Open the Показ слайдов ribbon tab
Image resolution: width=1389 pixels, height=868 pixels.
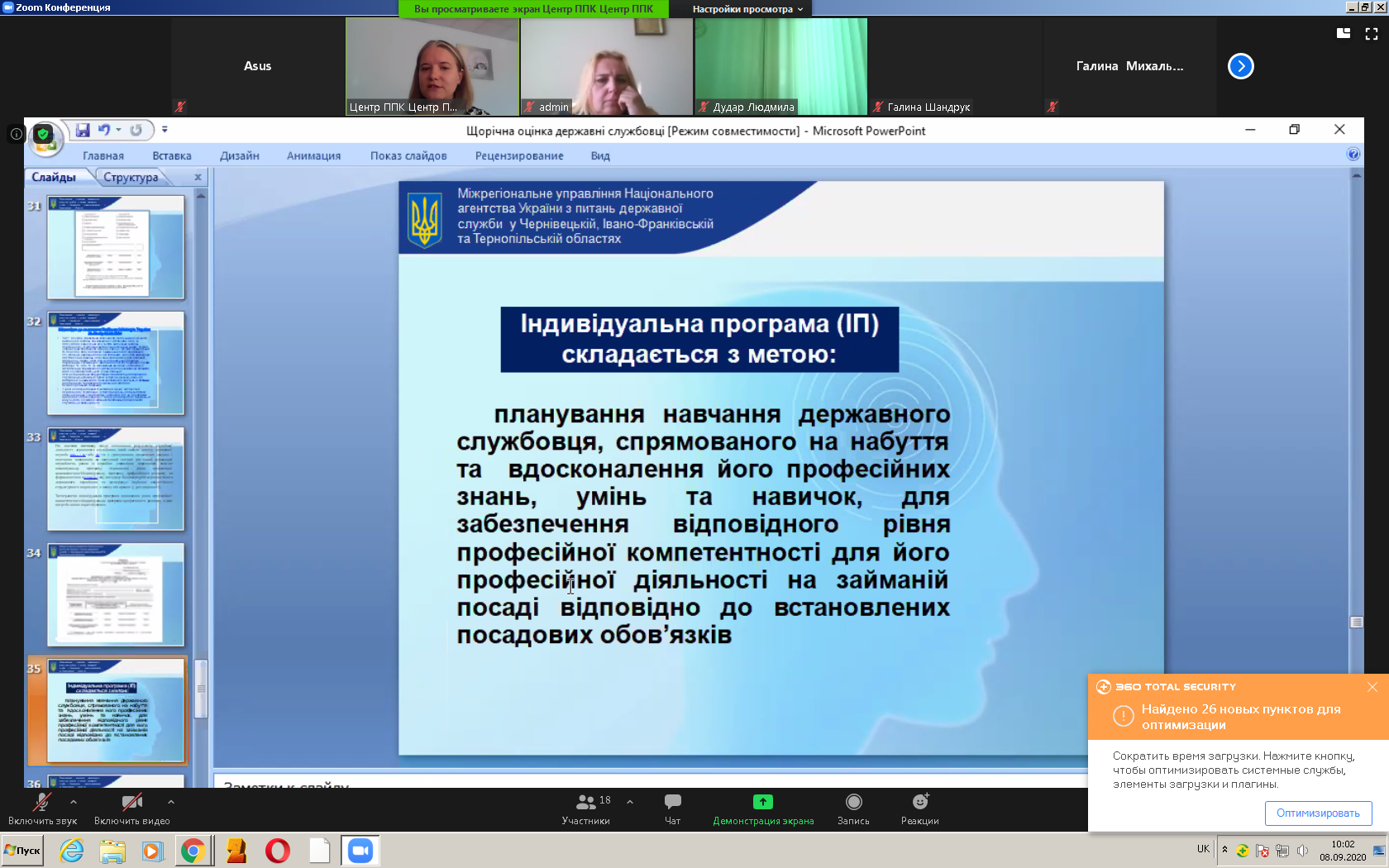pyautogui.click(x=408, y=155)
